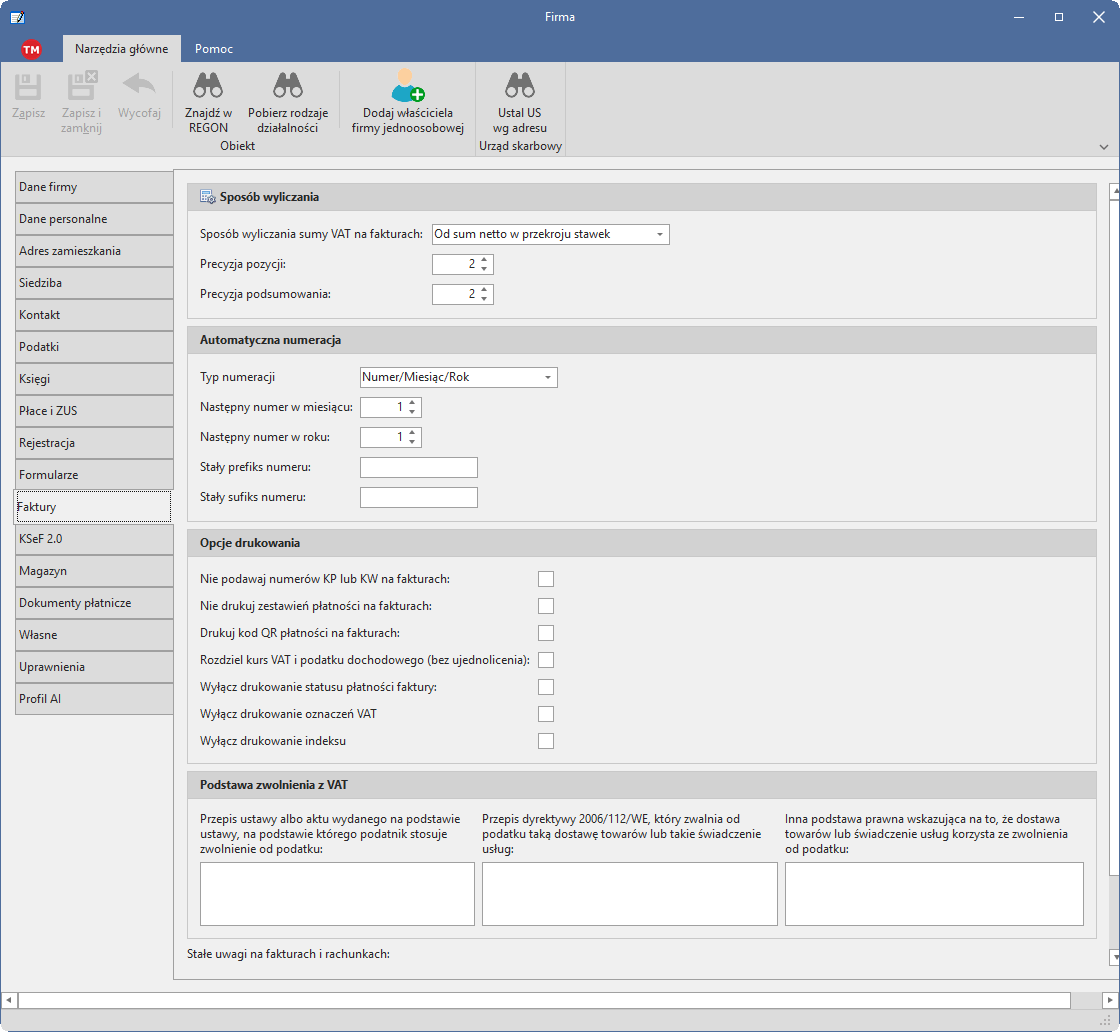Increase 'Następny numer w miesiącu' value
This screenshot has width=1120, height=1032.
coord(412,403)
